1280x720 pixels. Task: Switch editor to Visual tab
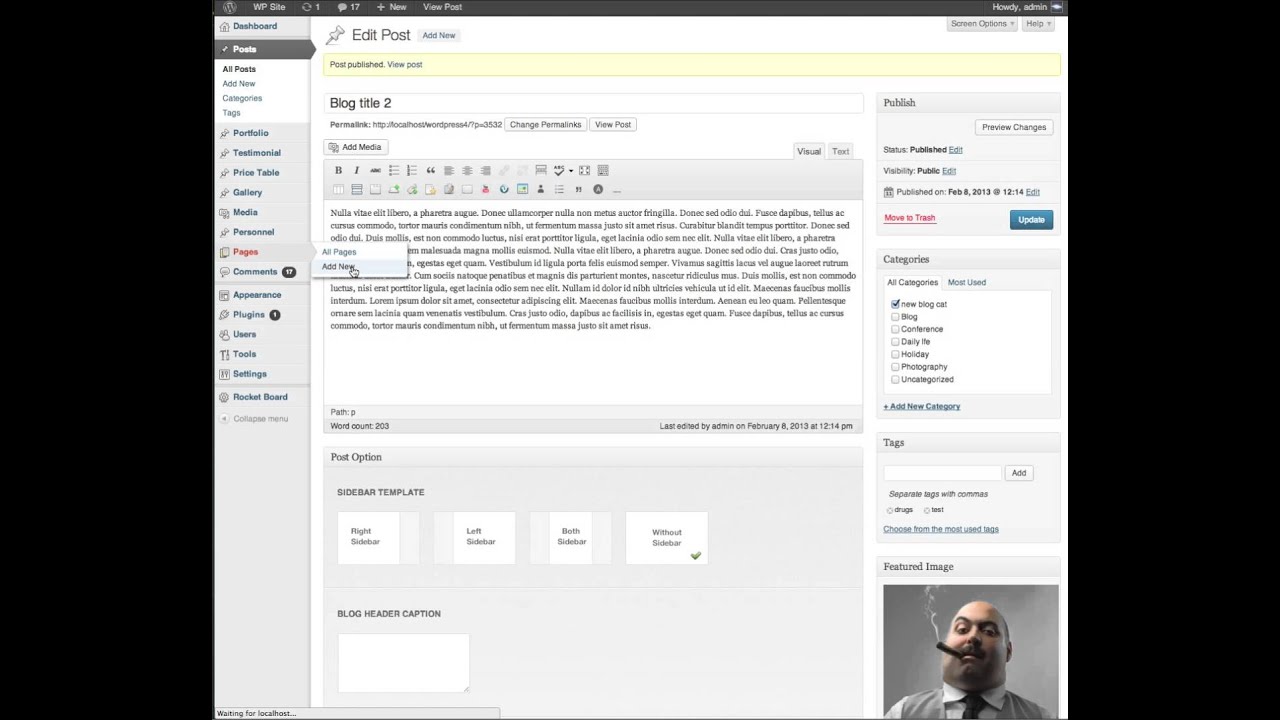[x=808, y=151]
